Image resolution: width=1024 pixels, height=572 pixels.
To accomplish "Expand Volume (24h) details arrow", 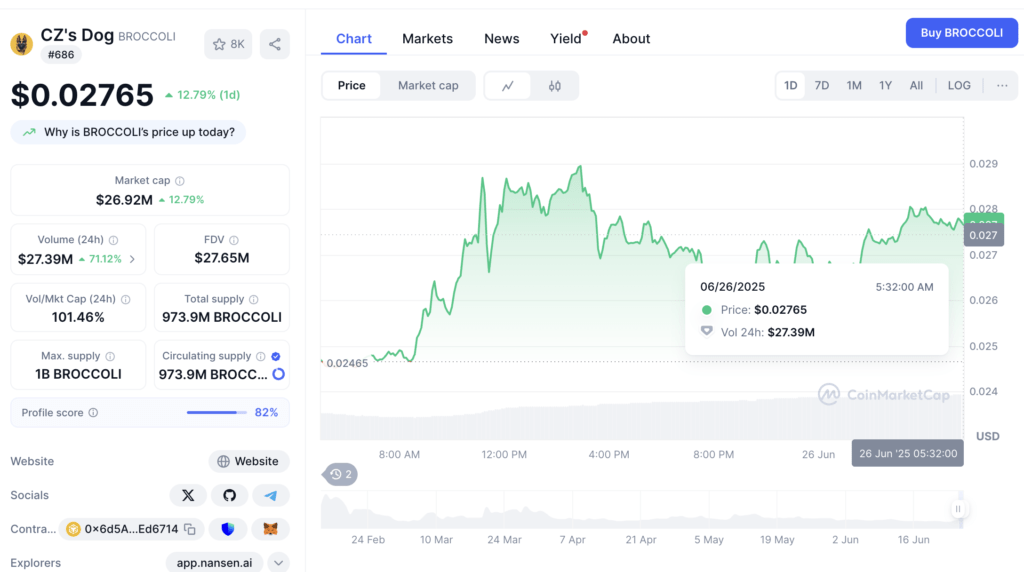I will tap(133, 259).
